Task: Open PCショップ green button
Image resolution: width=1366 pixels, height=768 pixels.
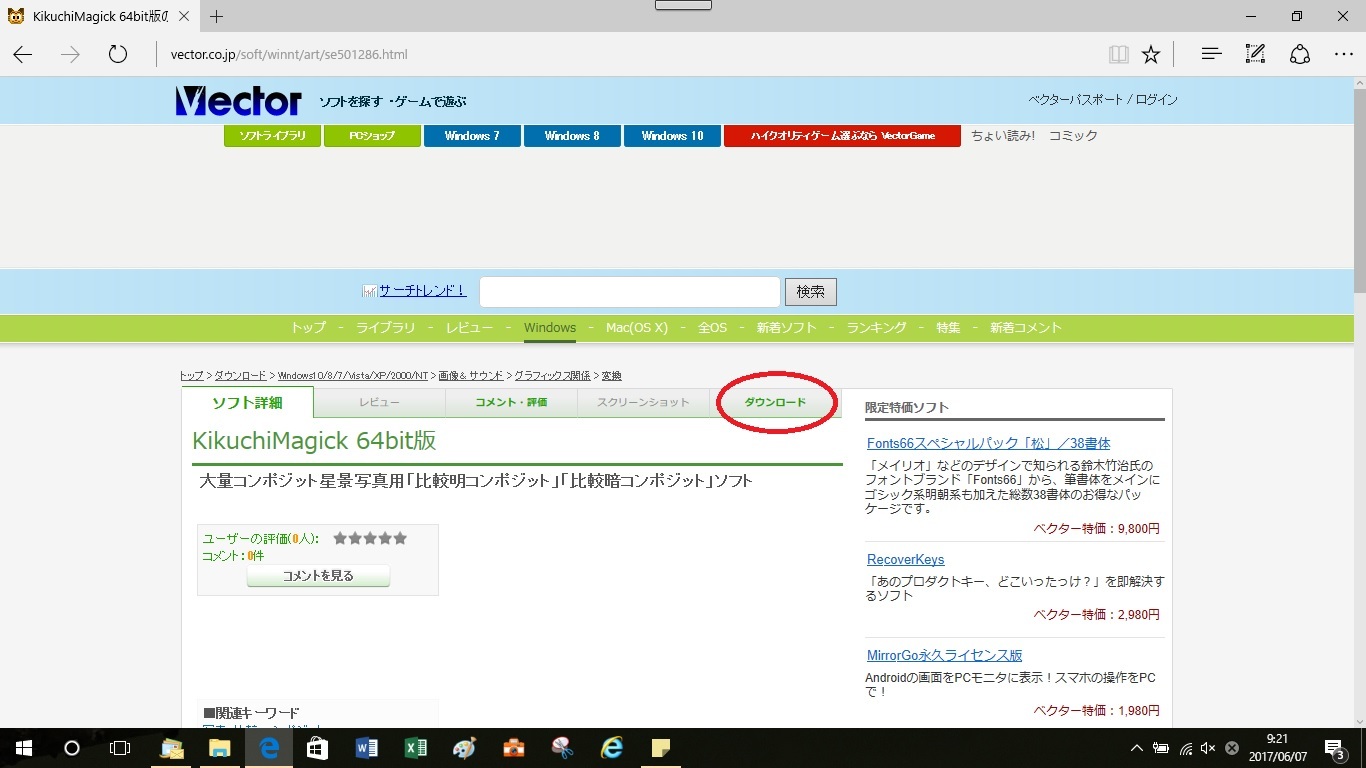Action: [372, 136]
